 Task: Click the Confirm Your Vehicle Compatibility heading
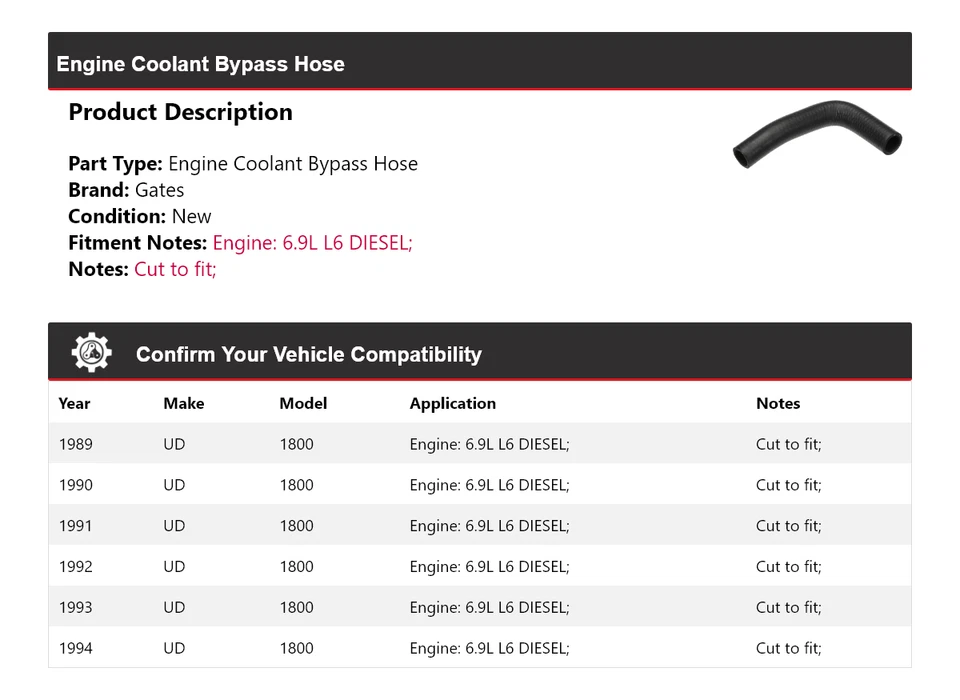[x=308, y=354]
